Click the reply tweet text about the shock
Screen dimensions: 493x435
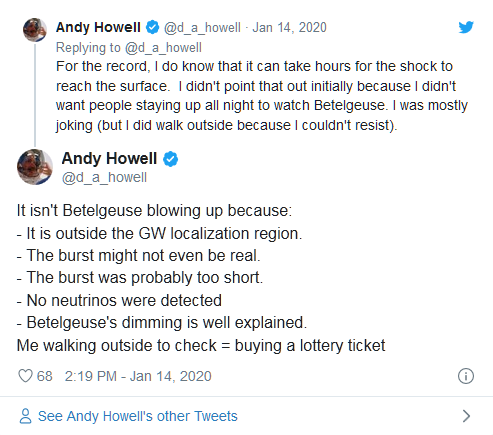pos(262,96)
